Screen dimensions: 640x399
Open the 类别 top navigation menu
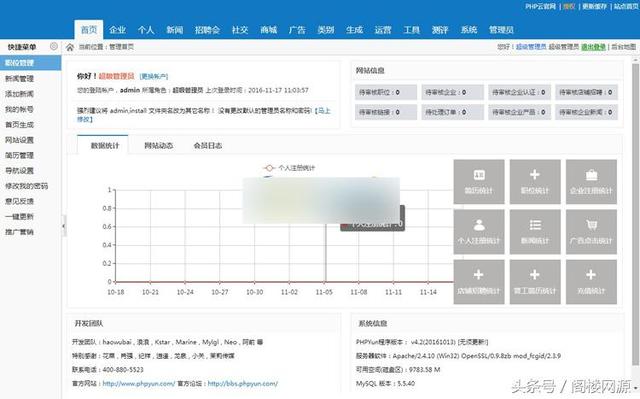click(326, 30)
